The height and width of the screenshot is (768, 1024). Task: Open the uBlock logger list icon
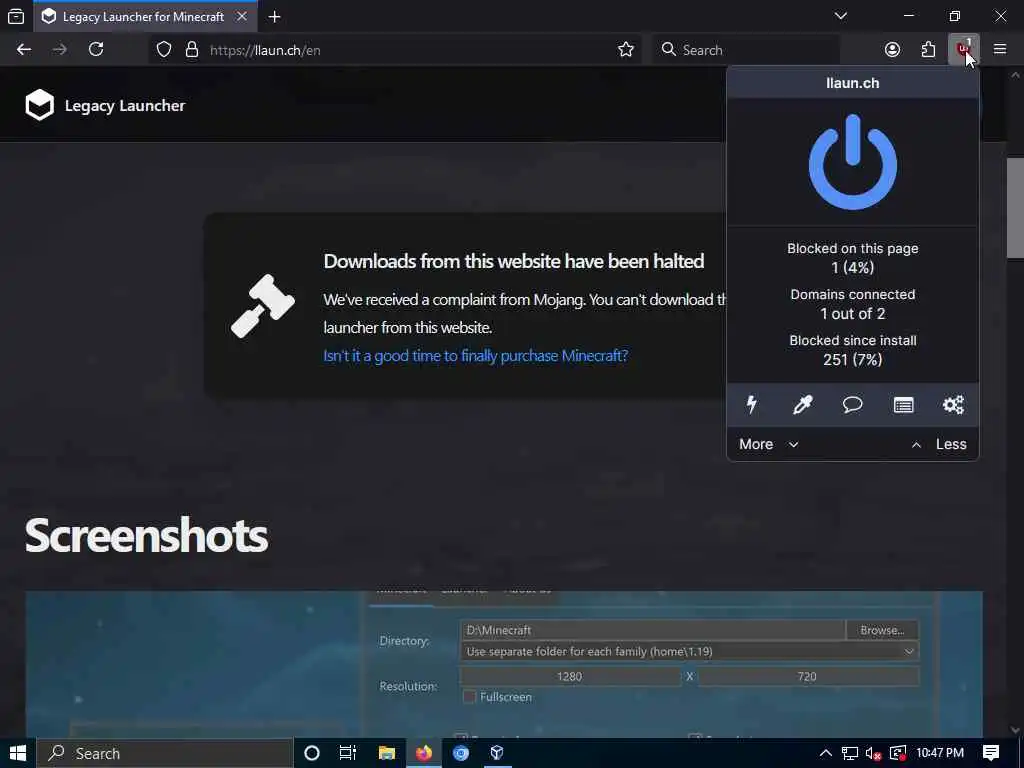[903, 405]
